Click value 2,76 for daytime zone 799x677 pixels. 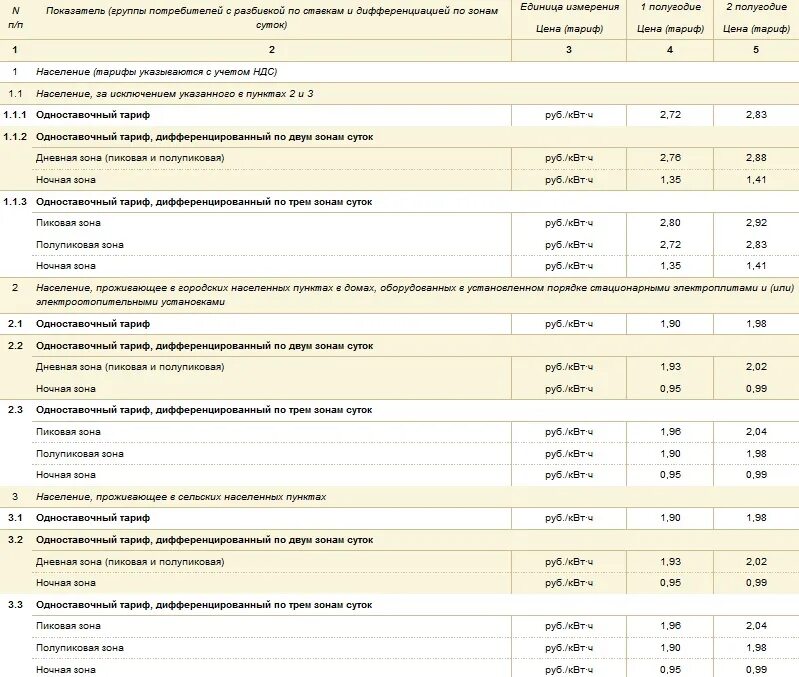click(670, 158)
